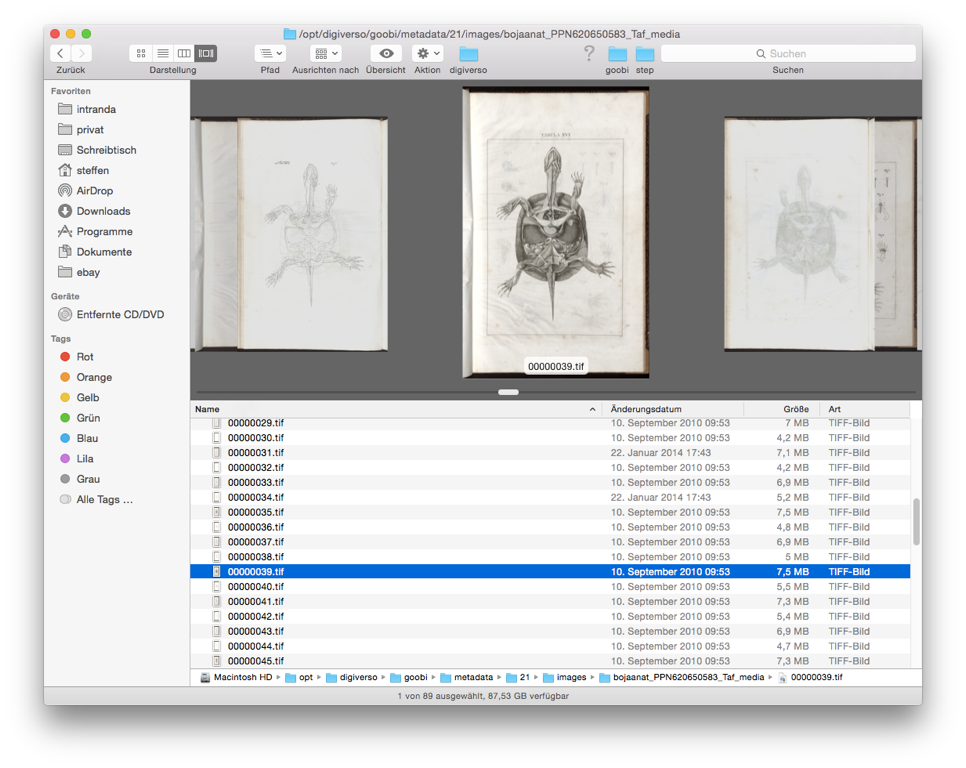This screenshot has width=966, height=768.
Task: Click goobi in the path bar
Action: pyautogui.click(x=409, y=677)
